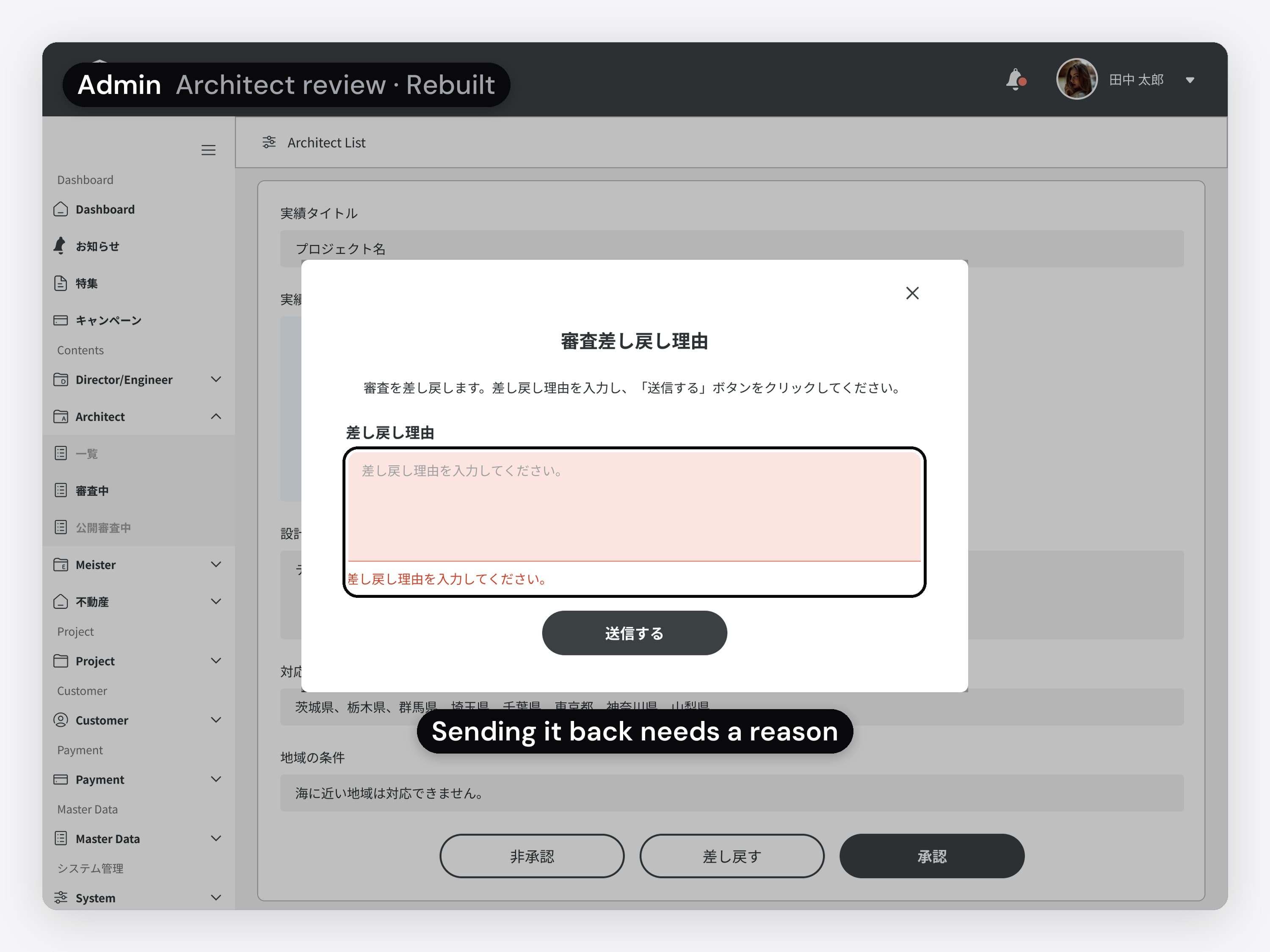
Task: Submit the reason with 送信する button
Action: pyautogui.click(x=634, y=633)
